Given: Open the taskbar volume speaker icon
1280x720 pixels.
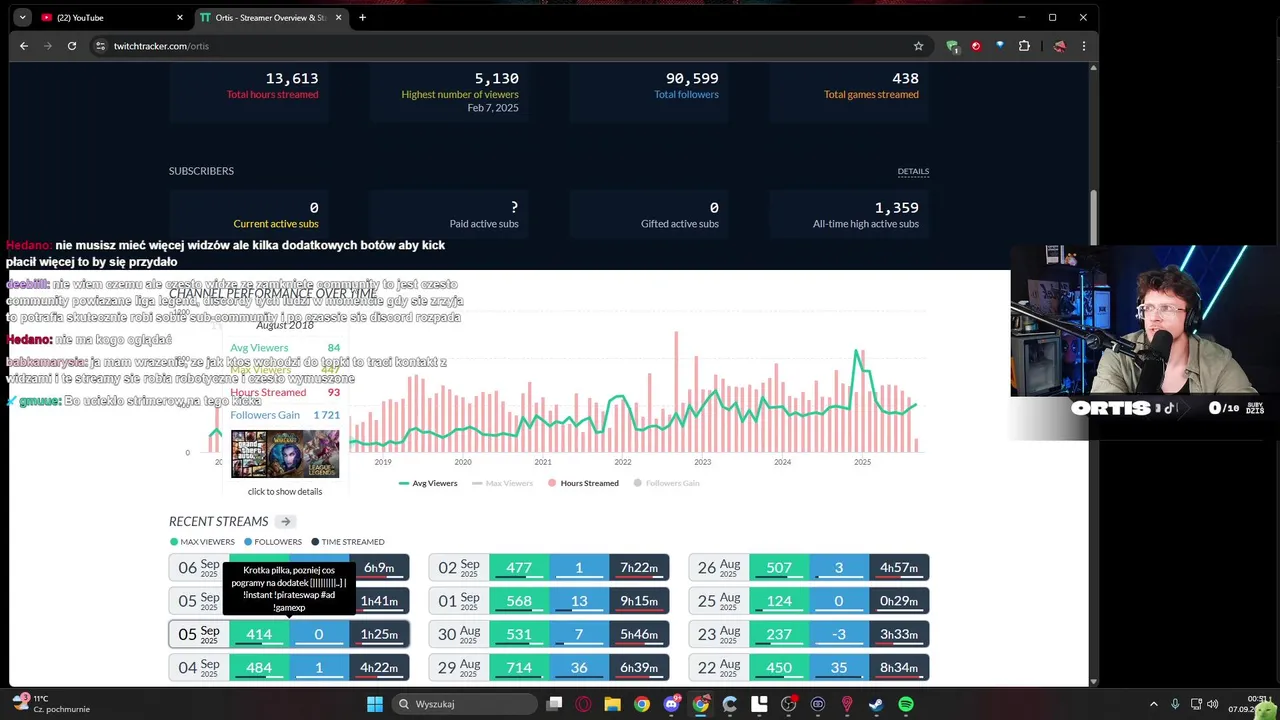Looking at the screenshot, I should coord(1212,704).
